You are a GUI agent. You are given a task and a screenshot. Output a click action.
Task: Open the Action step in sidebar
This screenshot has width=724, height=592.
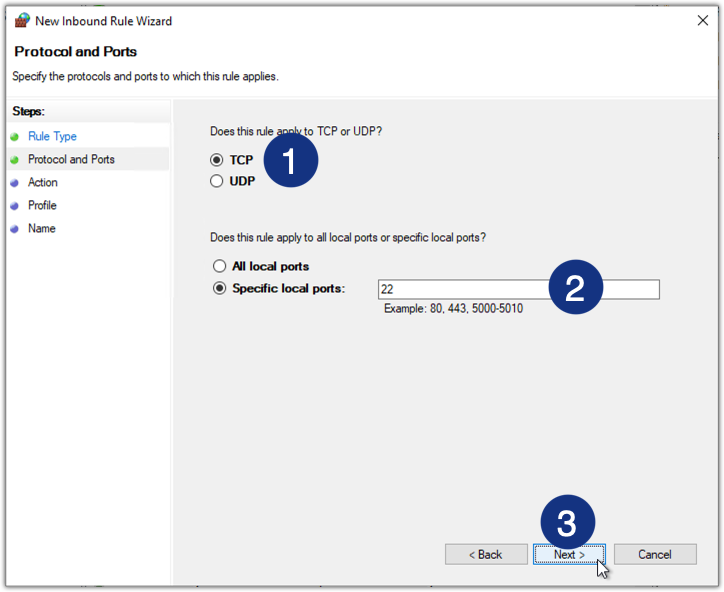pyautogui.click(x=43, y=182)
